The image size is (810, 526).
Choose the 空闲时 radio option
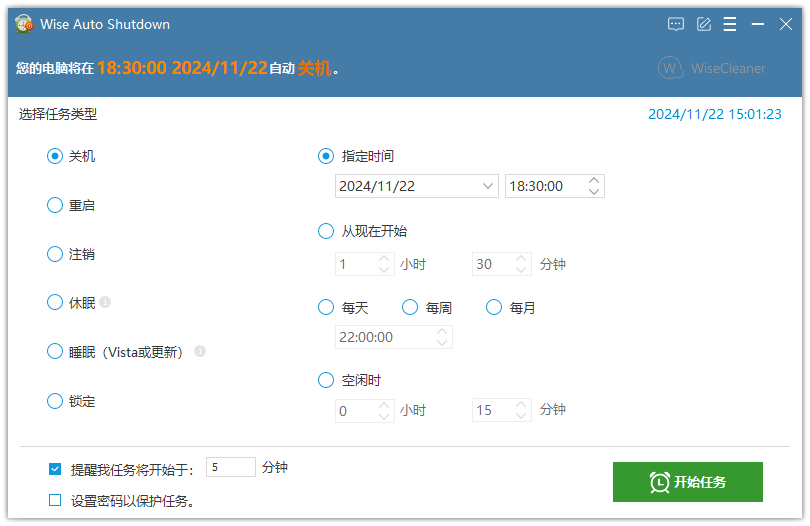[x=326, y=380]
